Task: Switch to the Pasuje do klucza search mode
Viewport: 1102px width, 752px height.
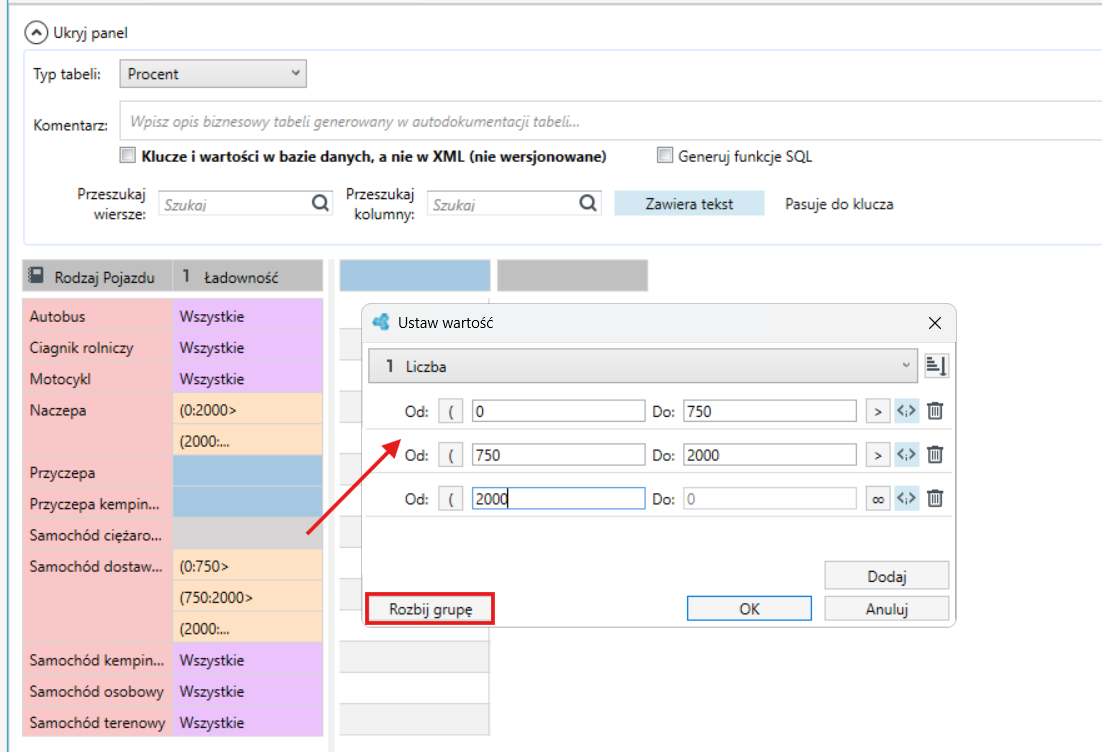Action: coord(839,204)
